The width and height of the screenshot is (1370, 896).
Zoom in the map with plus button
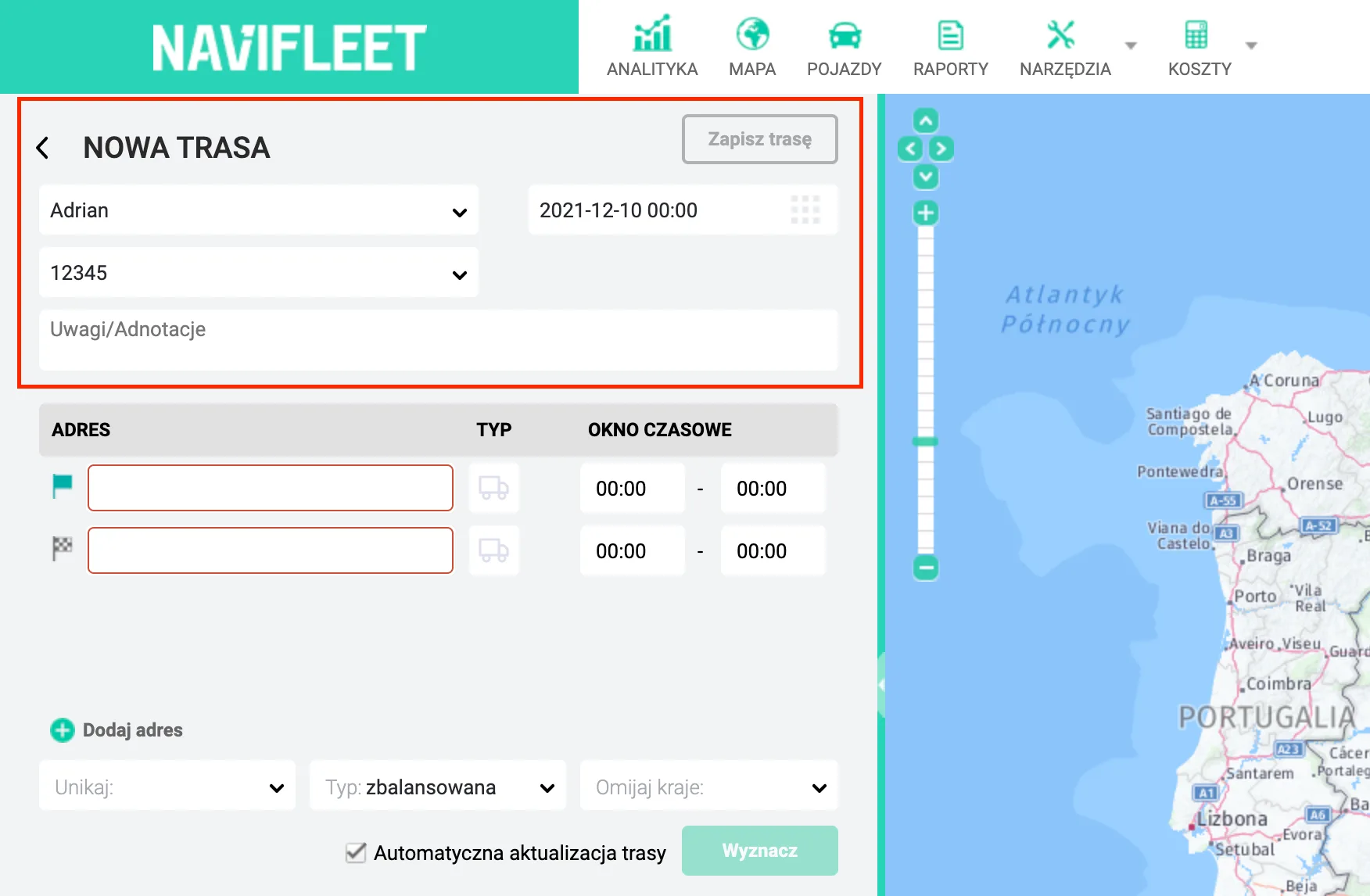click(x=926, y=213)
